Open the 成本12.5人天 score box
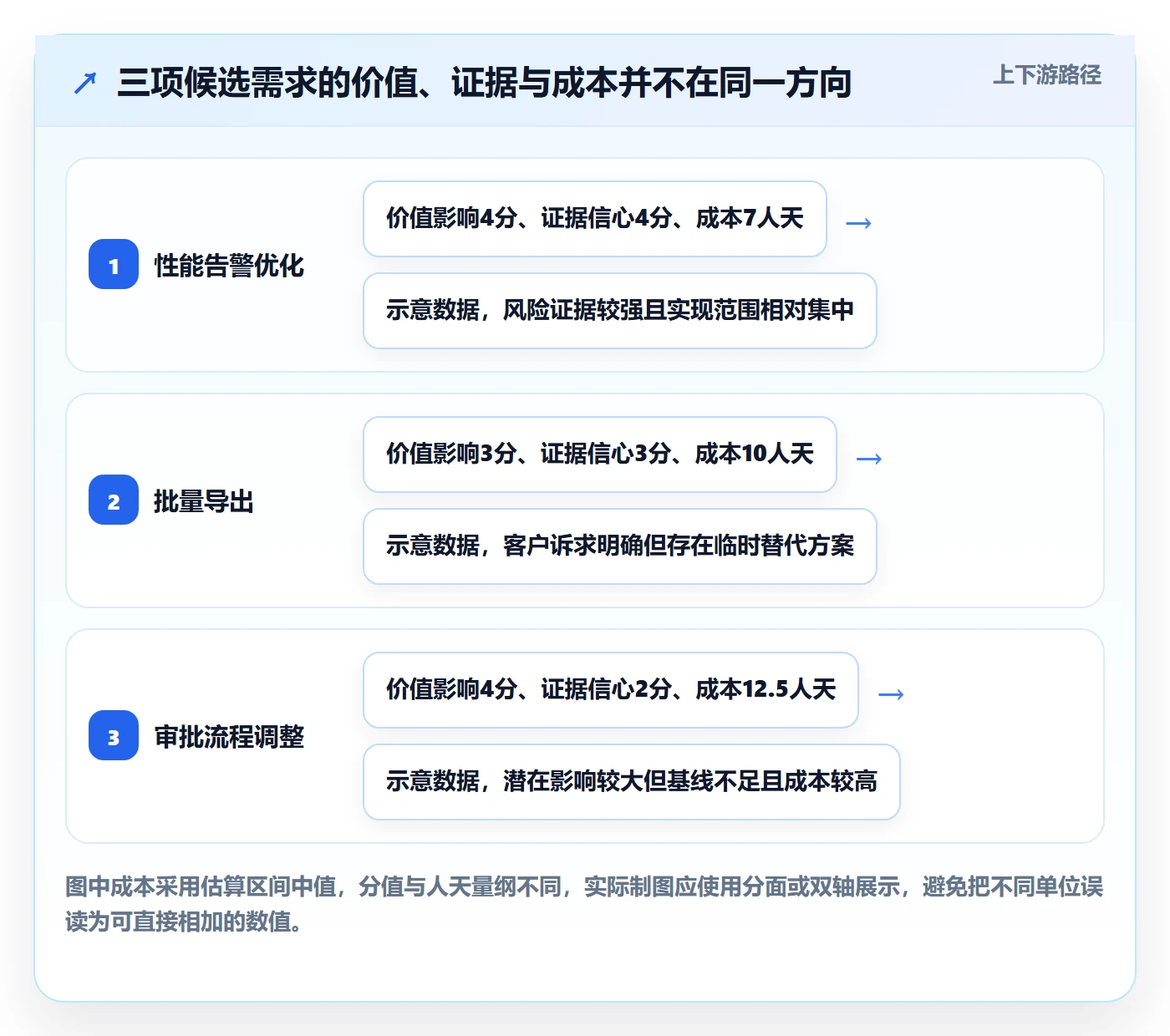This screenshot has width=1170, height=1036. pyautogui.click(x=611, y=690)
